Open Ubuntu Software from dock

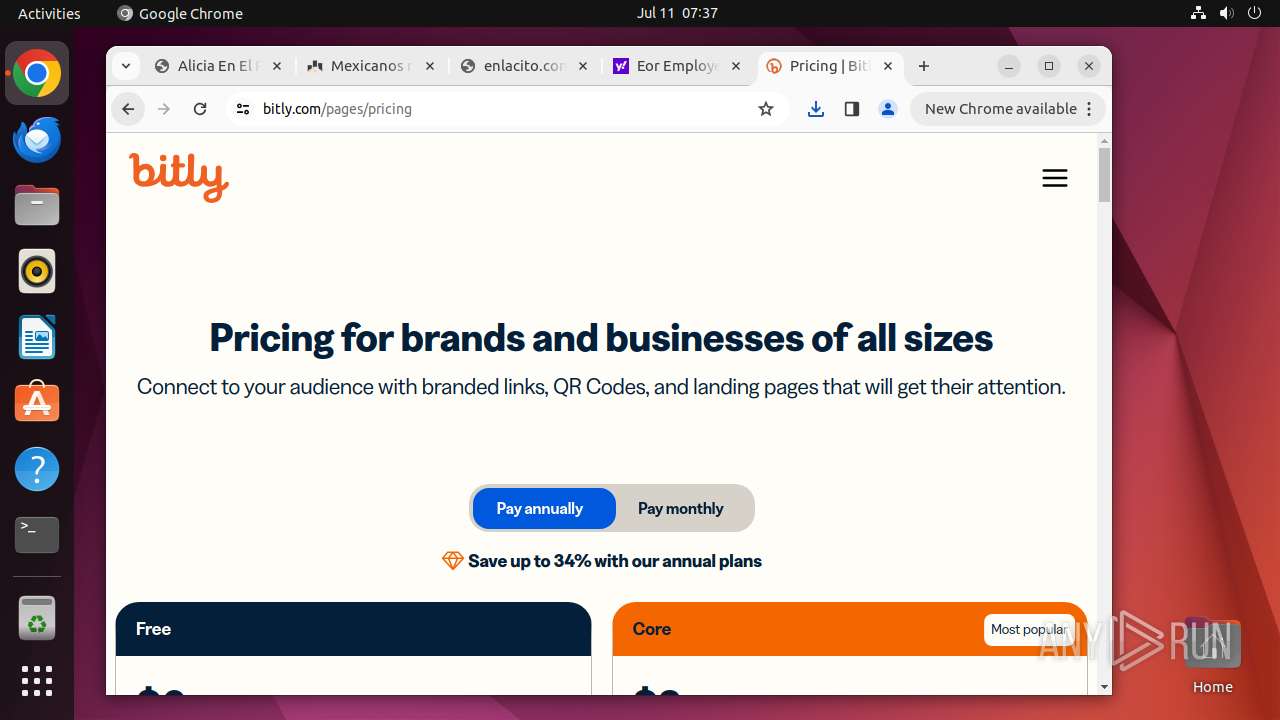(x=37, y=402)
